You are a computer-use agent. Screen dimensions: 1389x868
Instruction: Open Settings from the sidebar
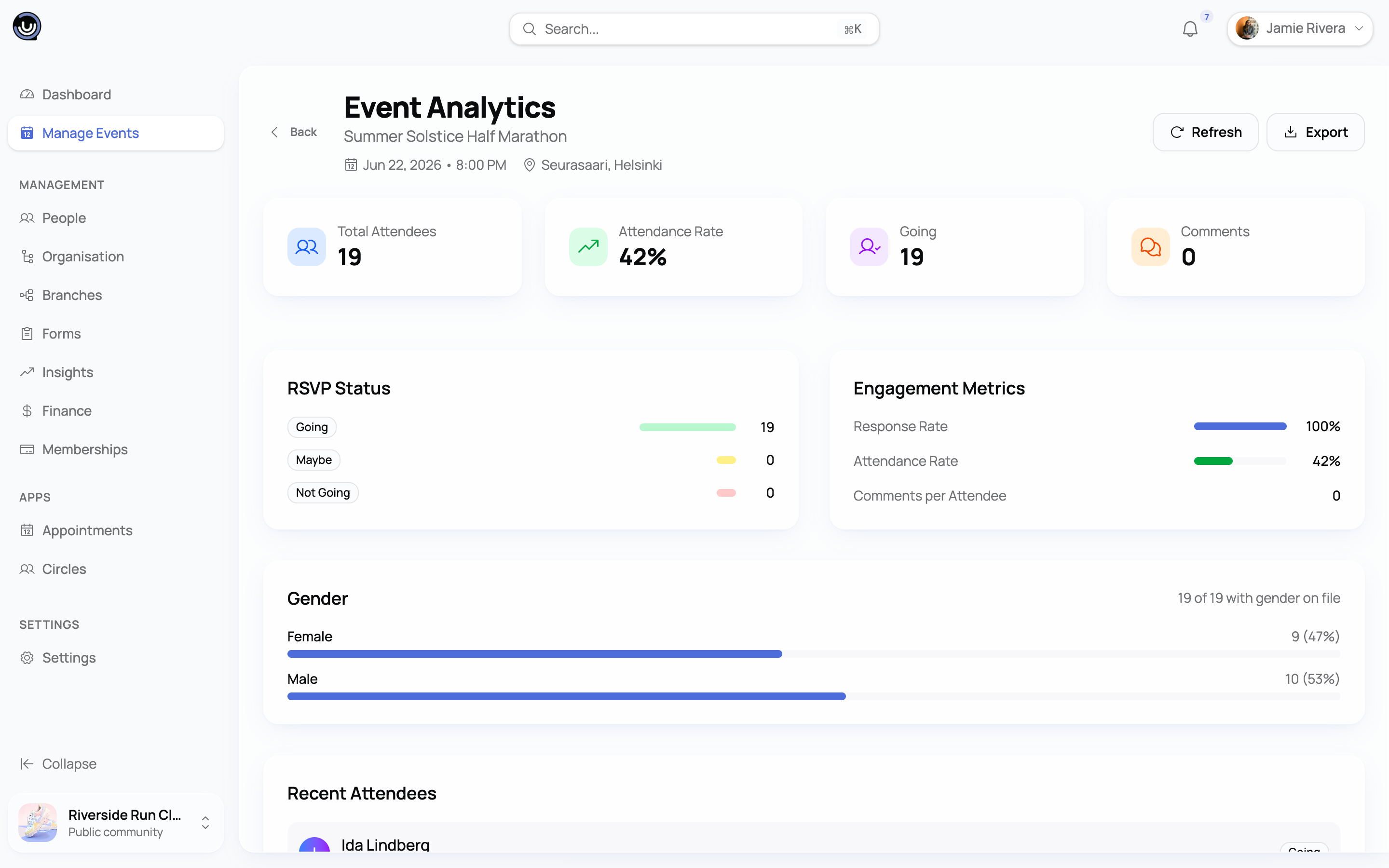click(115, 658)
